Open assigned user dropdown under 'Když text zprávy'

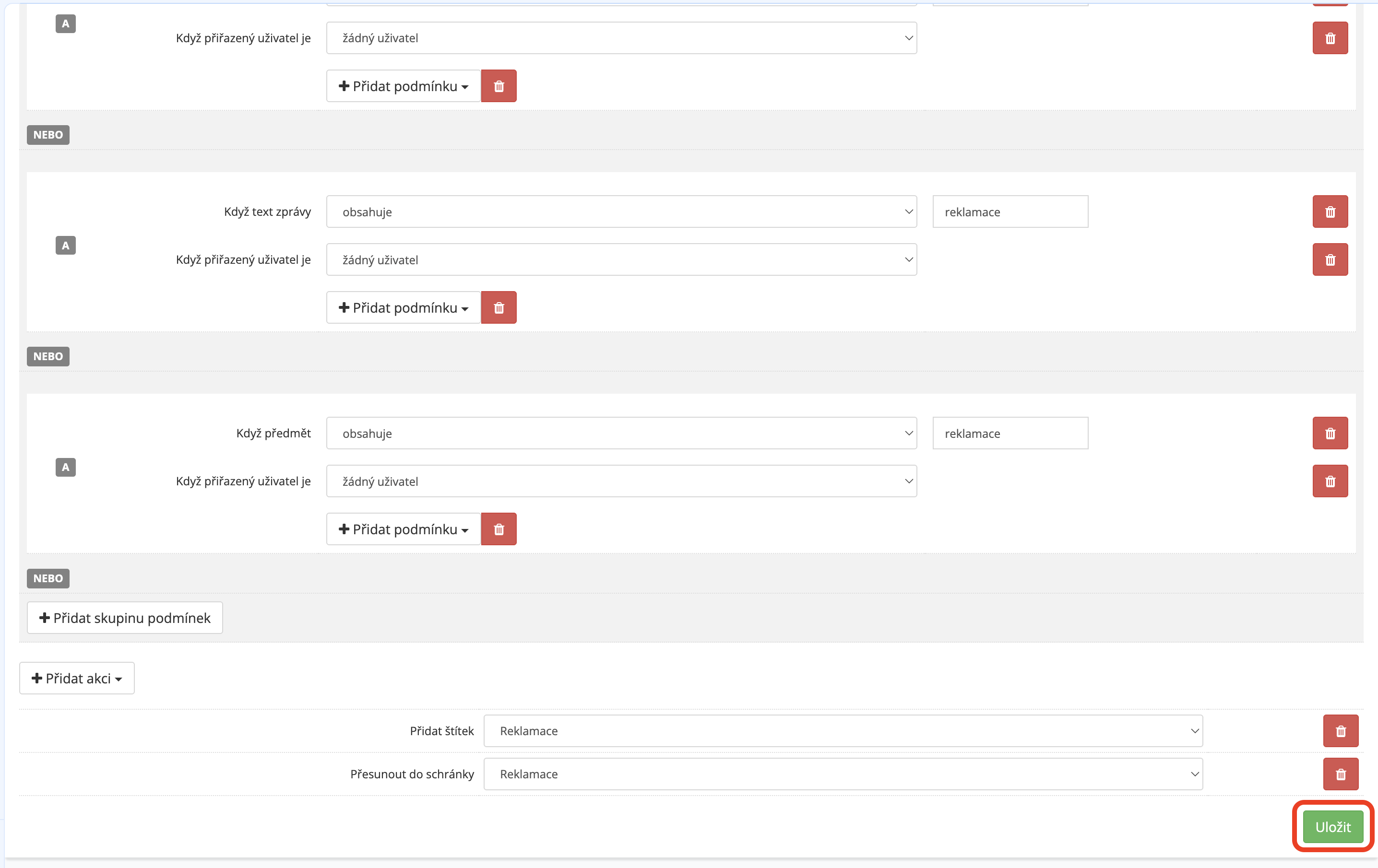pos(621,259)
